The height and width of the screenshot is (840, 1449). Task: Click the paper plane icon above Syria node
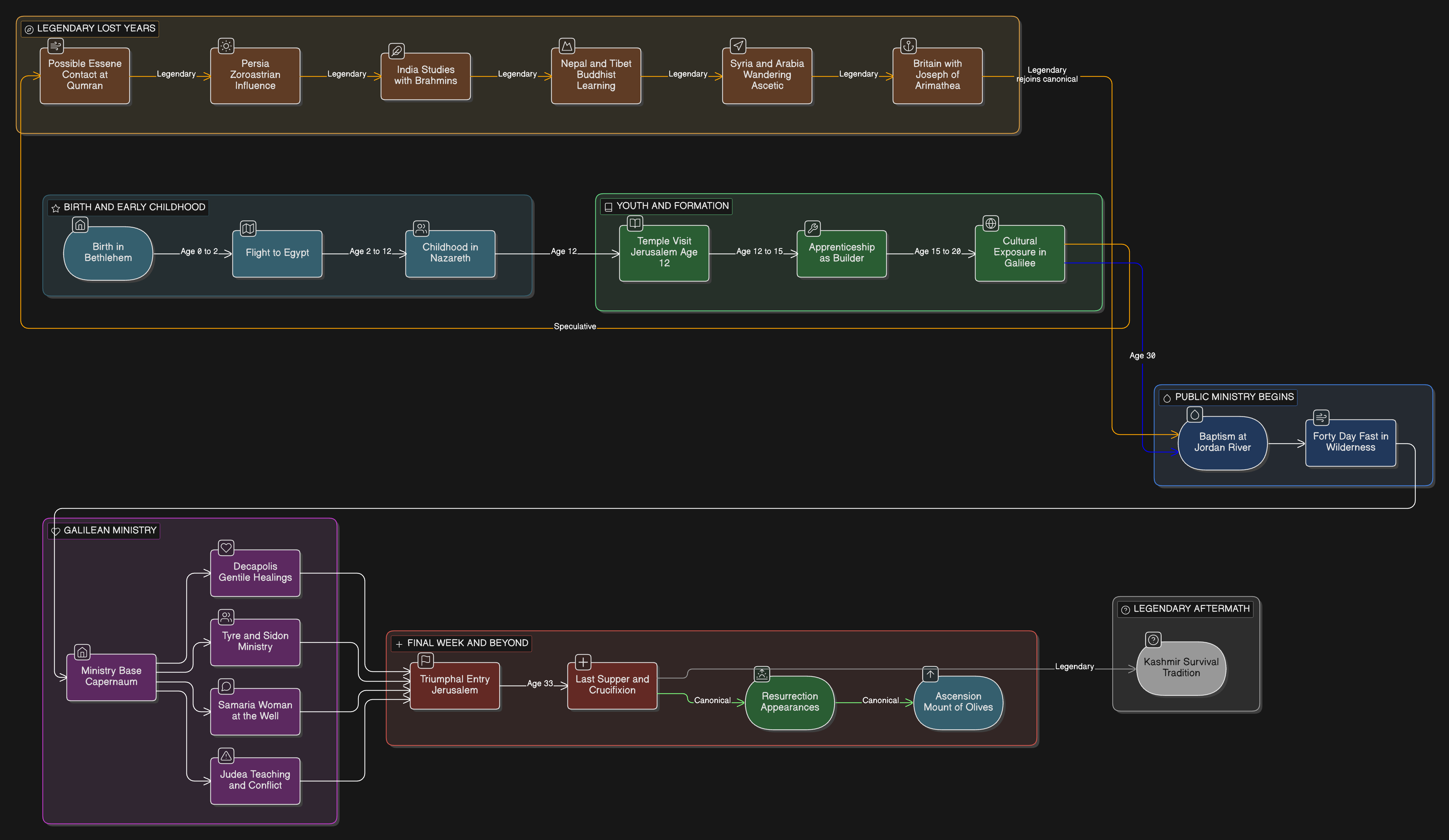738,45
